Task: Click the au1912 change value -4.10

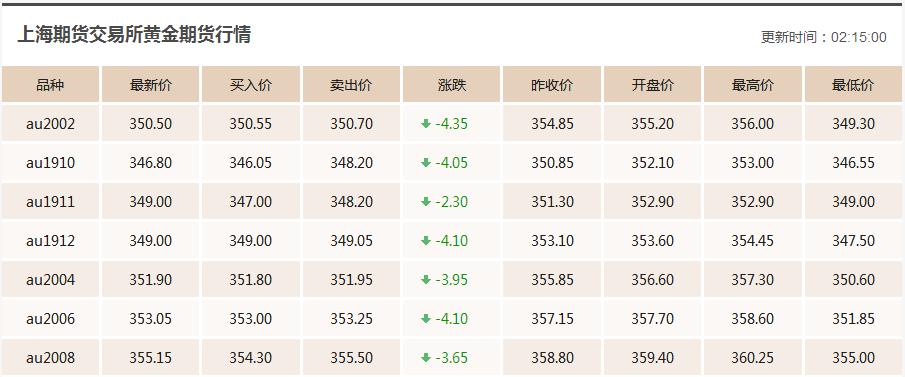Action: [x=452, y=241]
